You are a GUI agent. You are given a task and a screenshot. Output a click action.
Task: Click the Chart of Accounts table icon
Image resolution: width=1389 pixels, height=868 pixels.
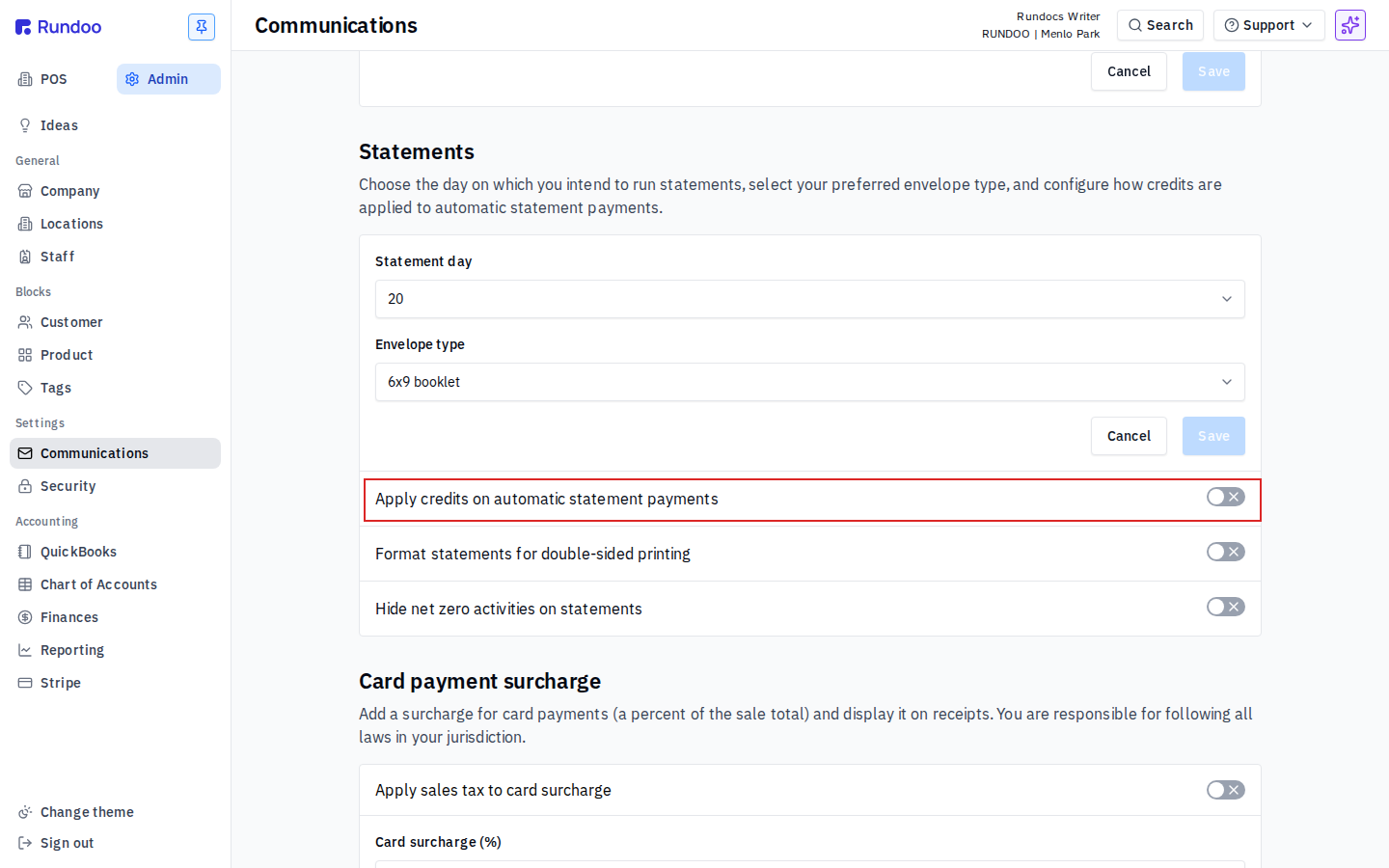[25, 584]
